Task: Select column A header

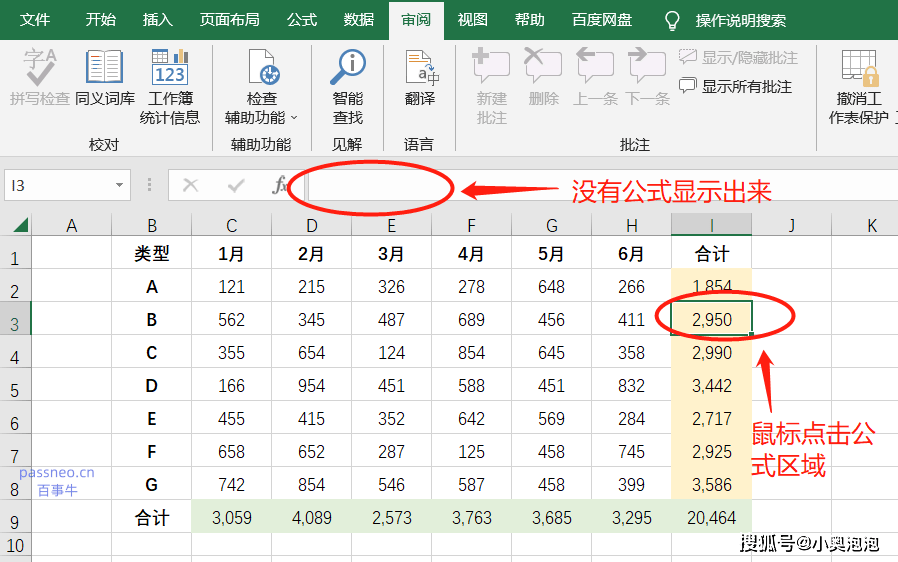Action: (72, 225)
